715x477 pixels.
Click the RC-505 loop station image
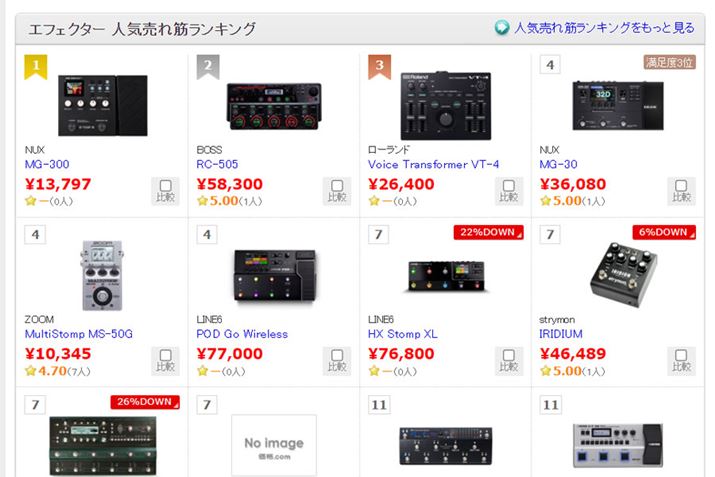274,106
